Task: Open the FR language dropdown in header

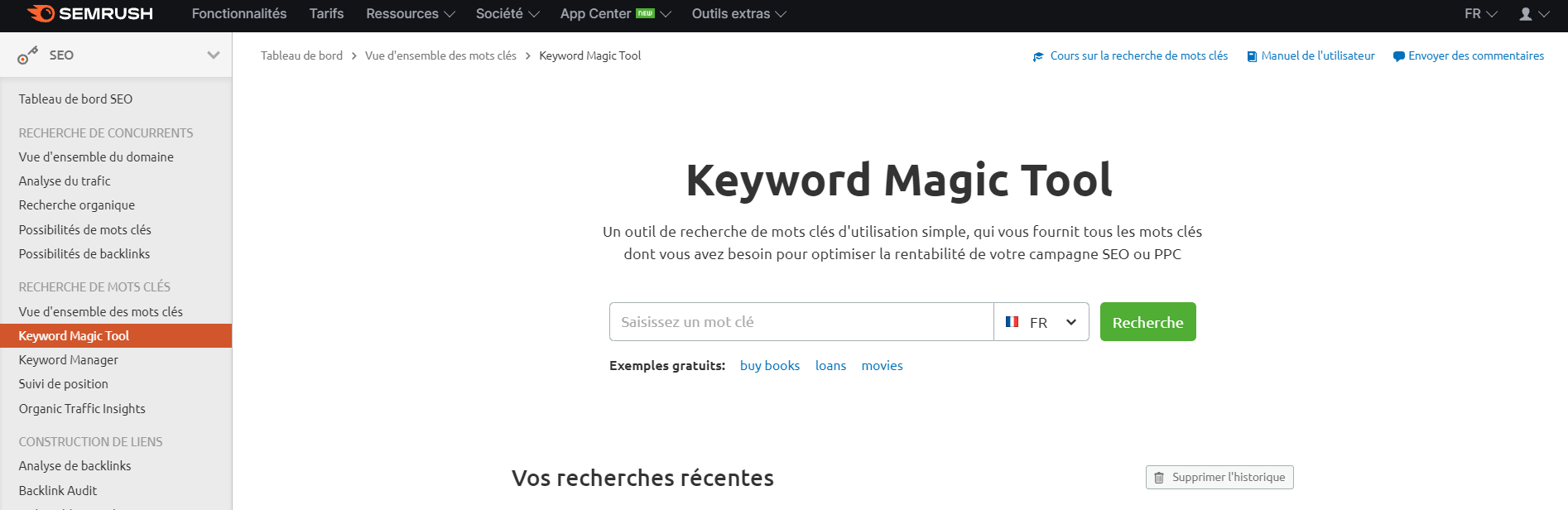Action: pos(1481,14)
